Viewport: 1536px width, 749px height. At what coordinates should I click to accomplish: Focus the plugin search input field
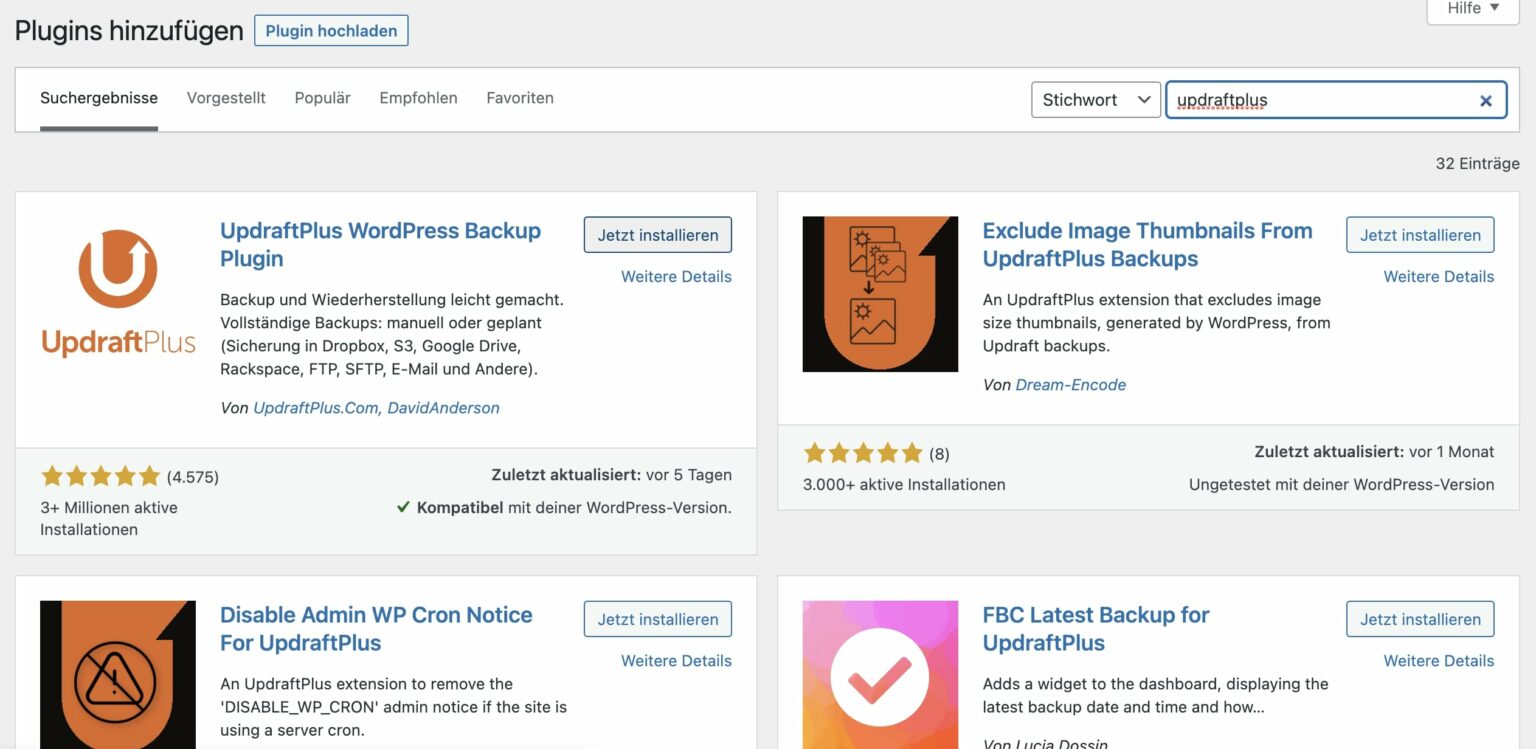[1320, 100]
